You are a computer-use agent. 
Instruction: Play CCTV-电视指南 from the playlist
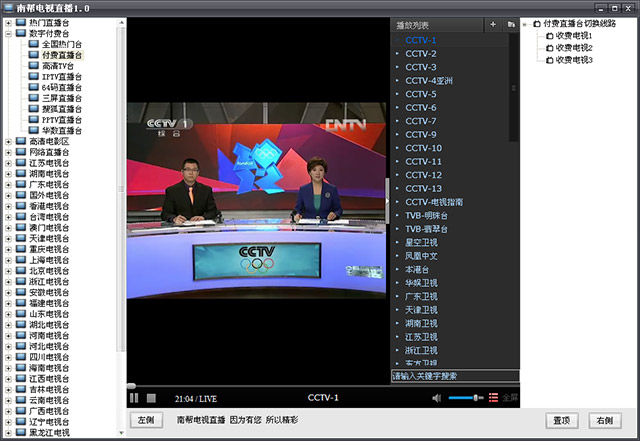(x=434, y=202)
